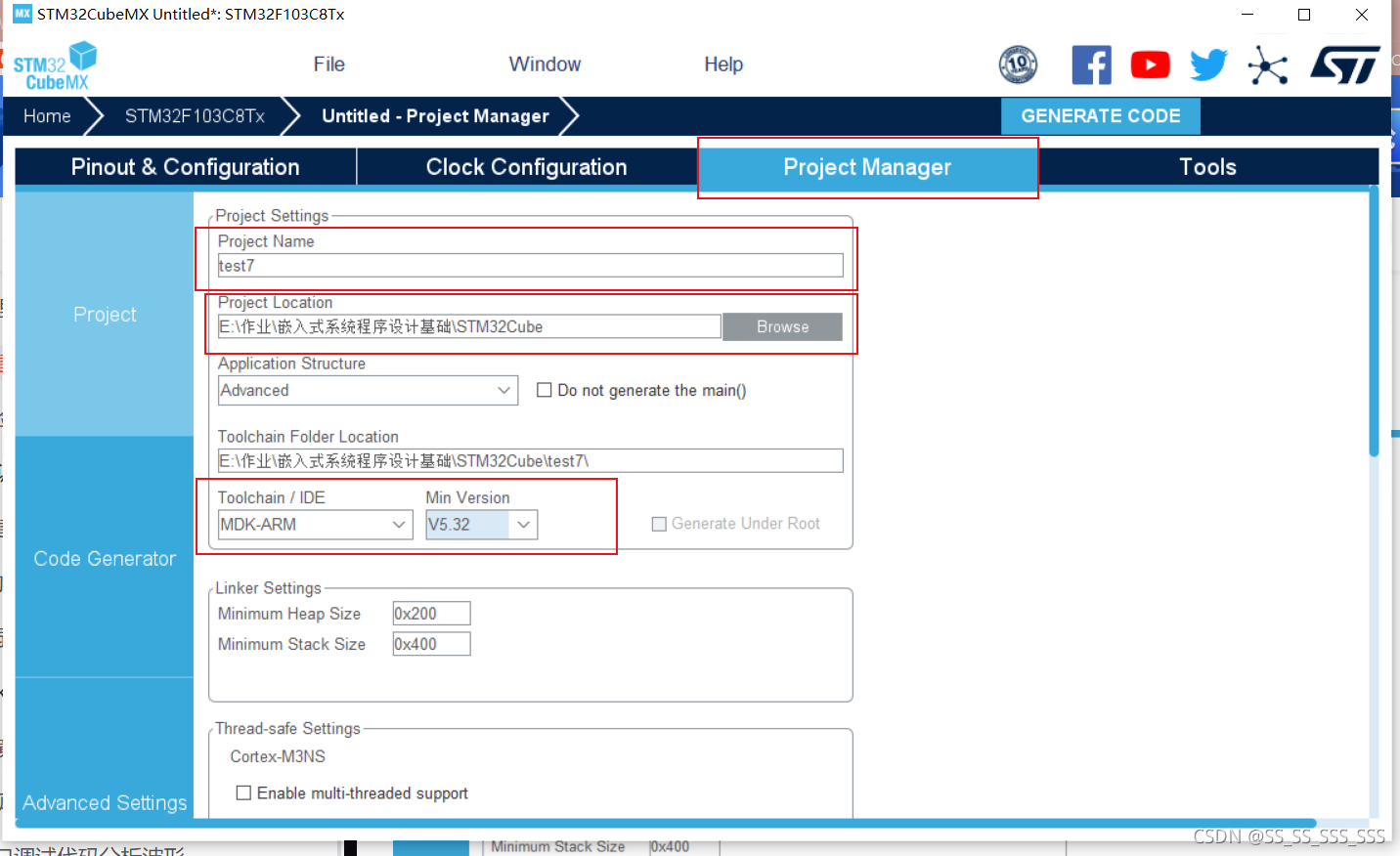1400x856 pixels.
Task: Click Browse button for project location
Action: coord(782,326)
